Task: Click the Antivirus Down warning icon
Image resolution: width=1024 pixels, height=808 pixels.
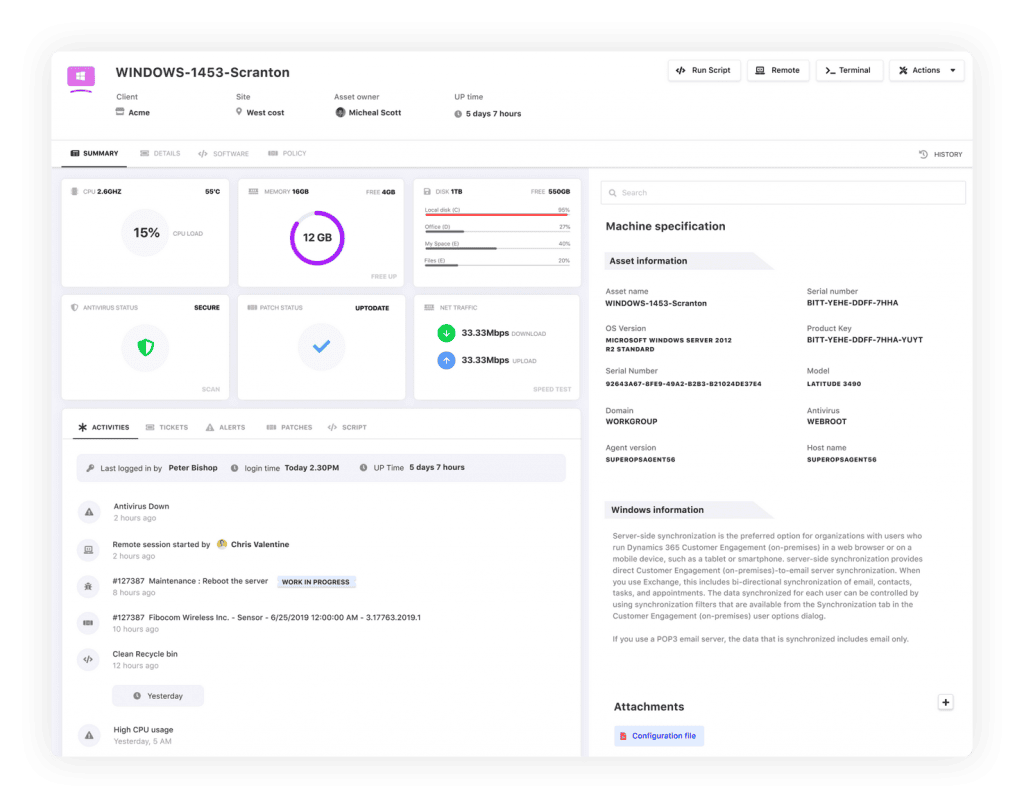Action: coord(89,512)
